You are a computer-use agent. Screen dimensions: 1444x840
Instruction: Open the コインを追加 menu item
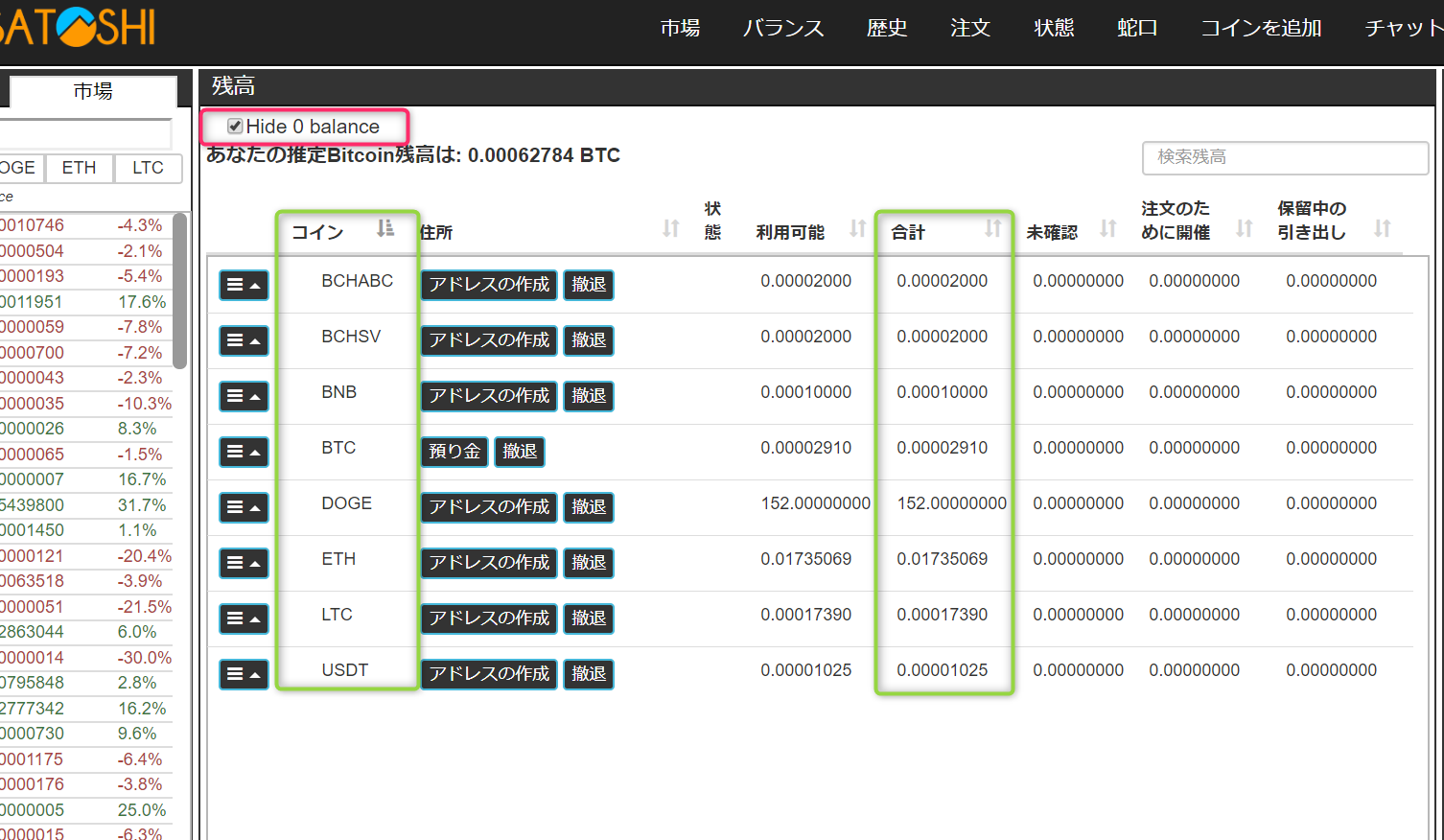[x=1261, y=28]
